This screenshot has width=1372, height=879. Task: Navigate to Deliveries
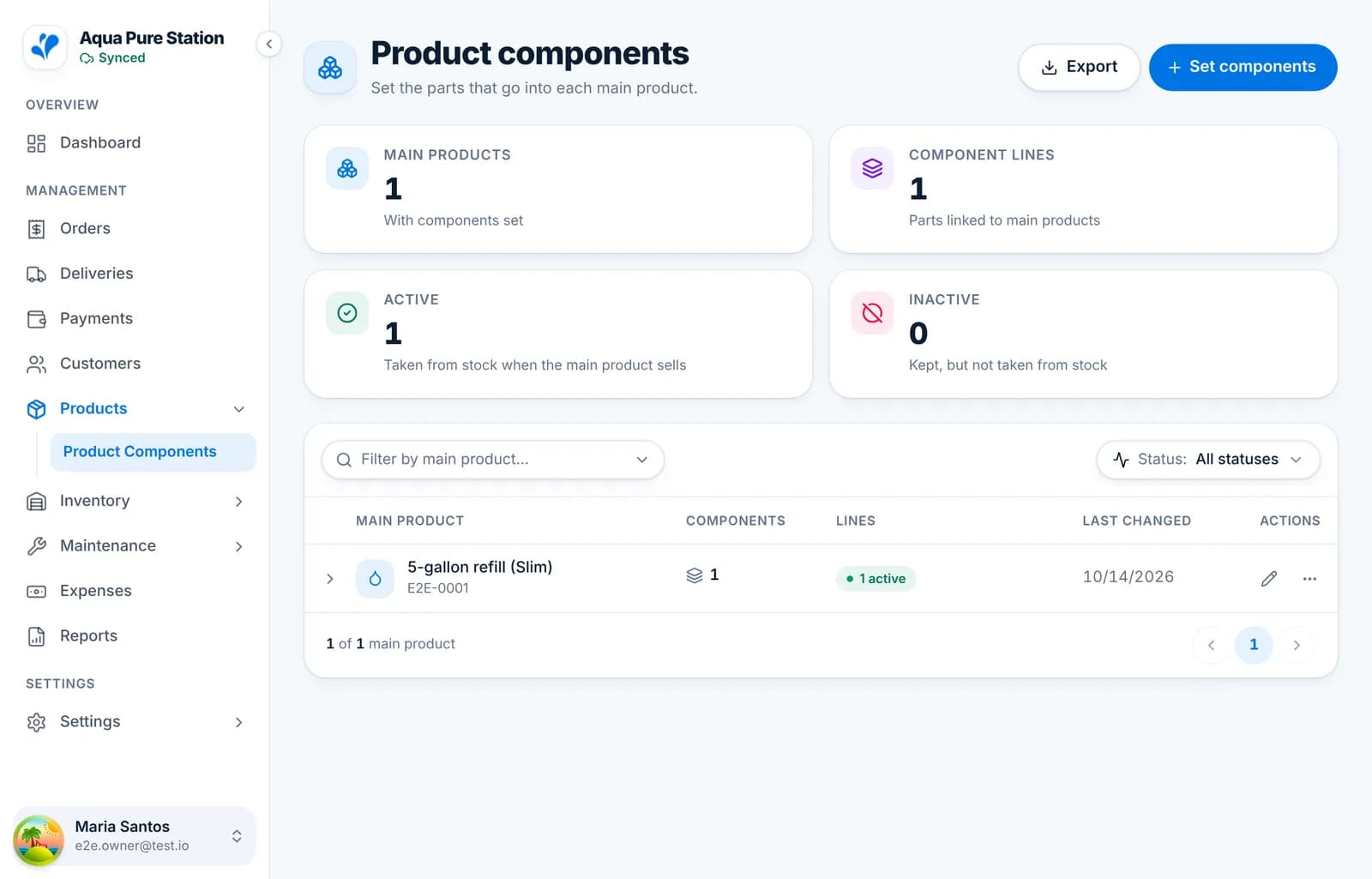pyautogui.click(x=135, y=274)
